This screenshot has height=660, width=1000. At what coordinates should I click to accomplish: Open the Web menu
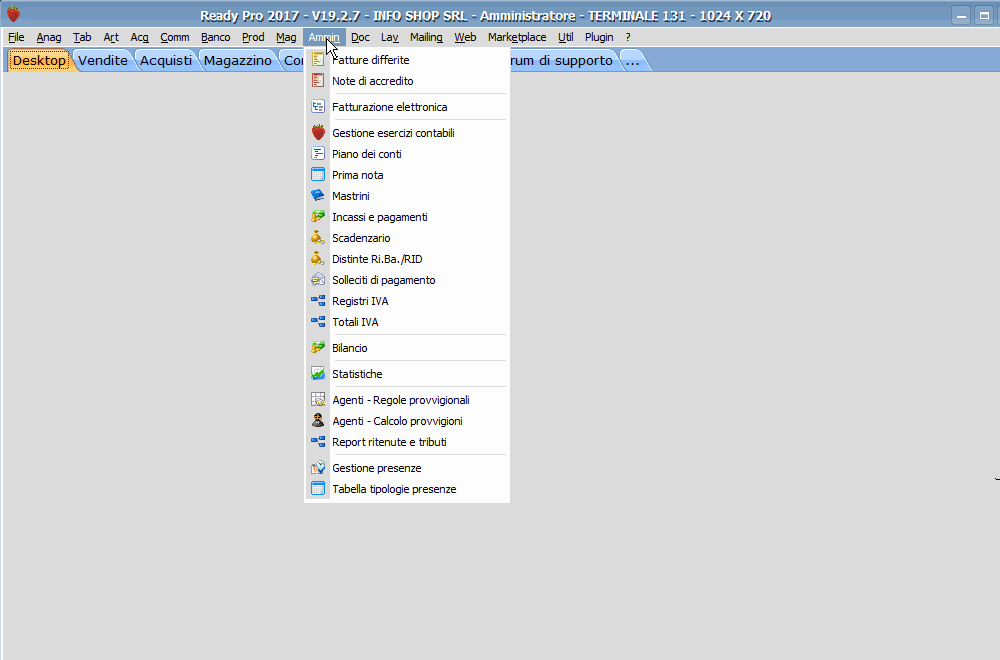click(x=465, y=37)
